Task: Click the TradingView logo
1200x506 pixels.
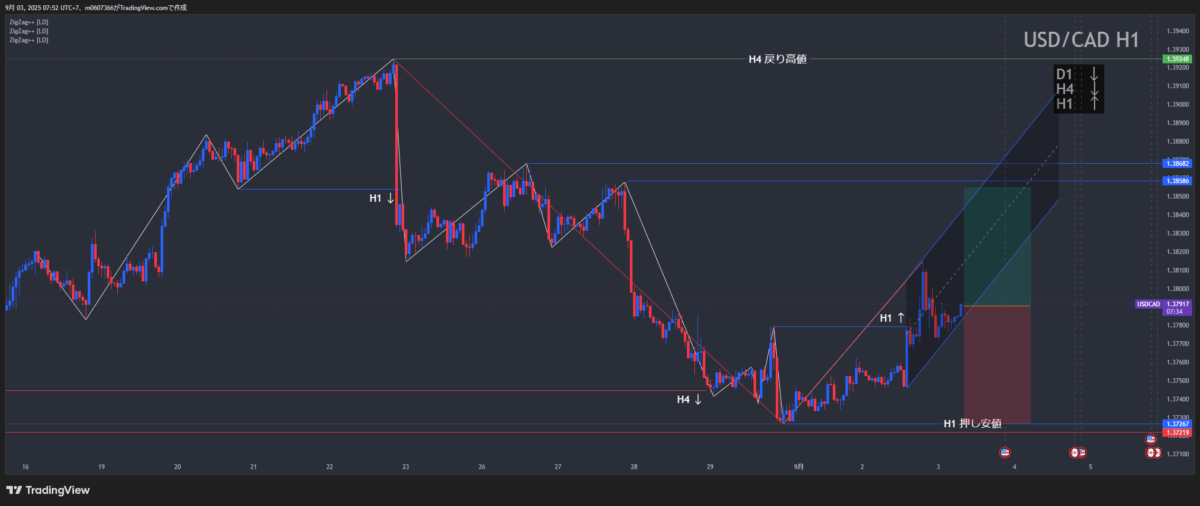Action: [x=47, y=490]
